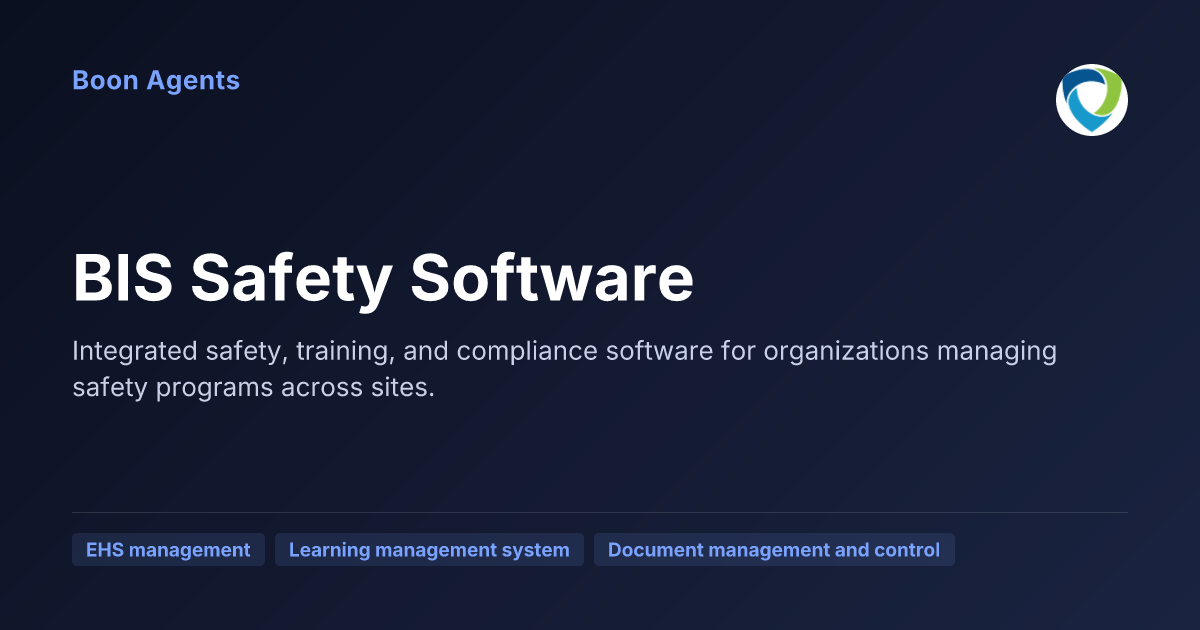The image size is (1200, 630).
Task: Click the BIS Safety Software heading
Action: pos(383,278)
